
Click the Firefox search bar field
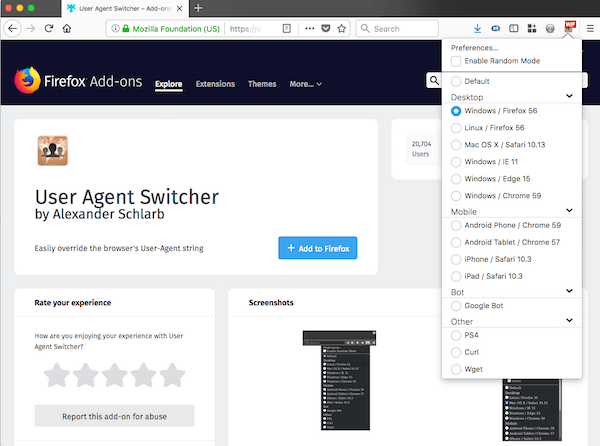397,29
